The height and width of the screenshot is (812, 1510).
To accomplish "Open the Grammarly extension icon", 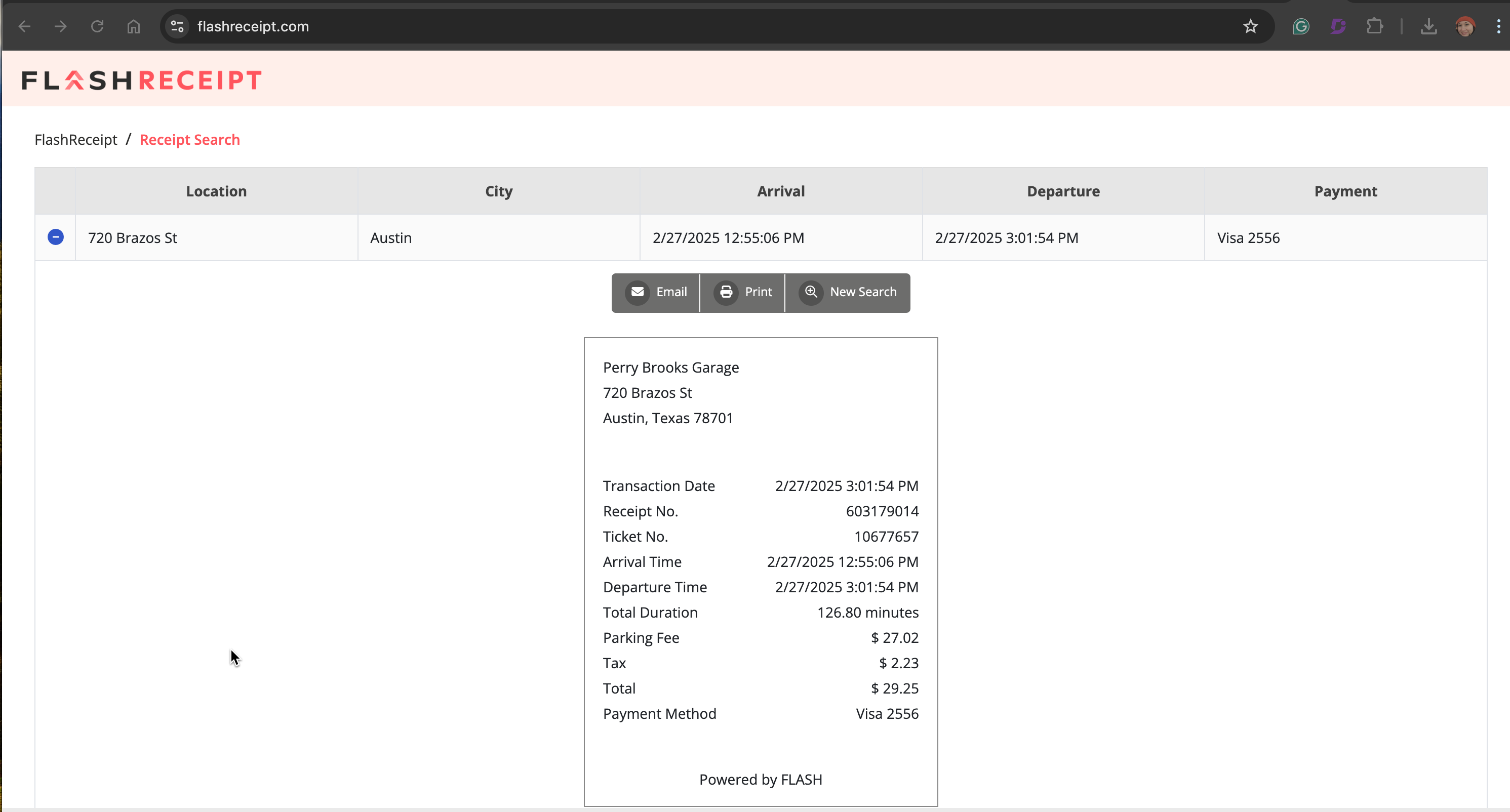I will click(x=1301, y=26).
